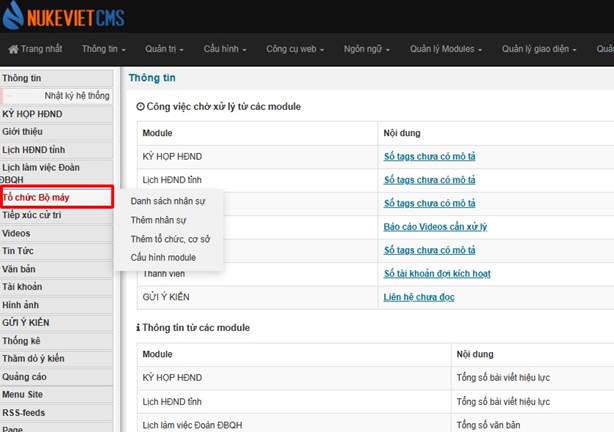Screen dimensions: 614x432
Task: Go to Trang nhất home icon
Action: pos(34,49)
